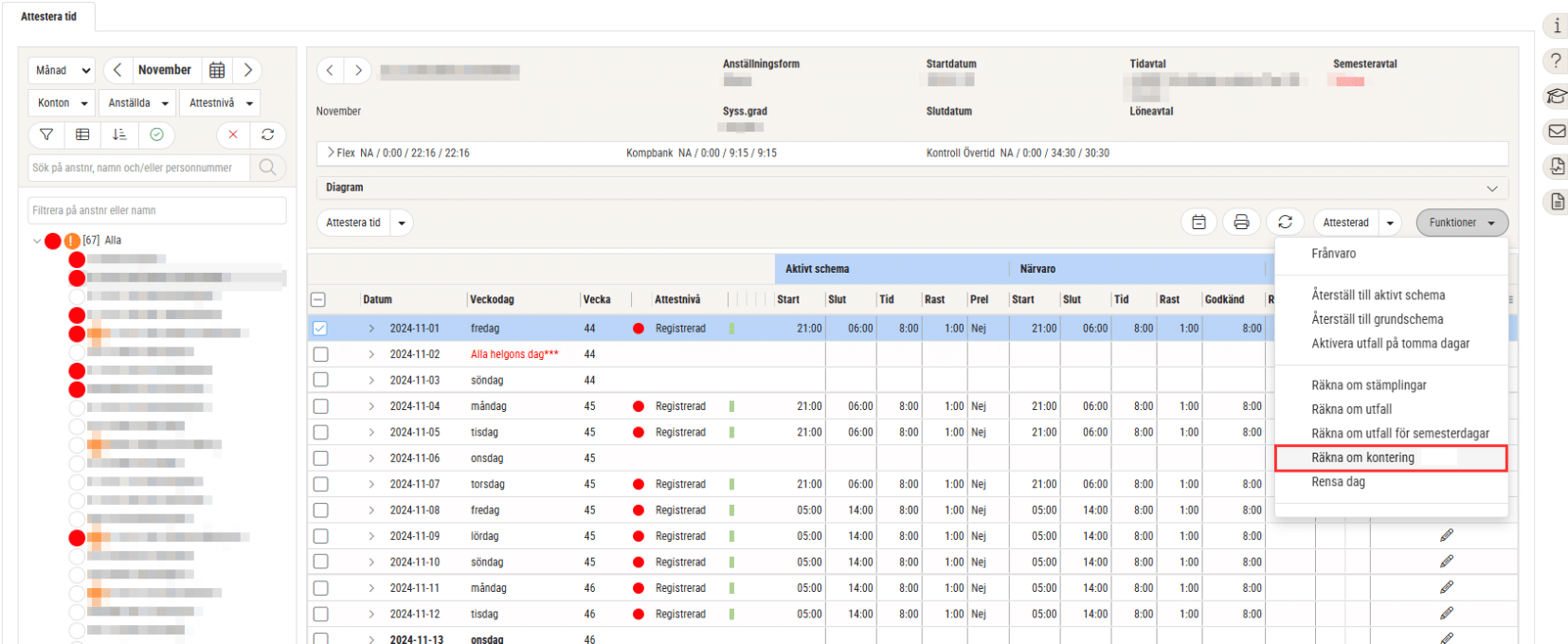Toggle the select-all checkbox in the table header
The image size is (1568, 644).
(x=318, y=299)
